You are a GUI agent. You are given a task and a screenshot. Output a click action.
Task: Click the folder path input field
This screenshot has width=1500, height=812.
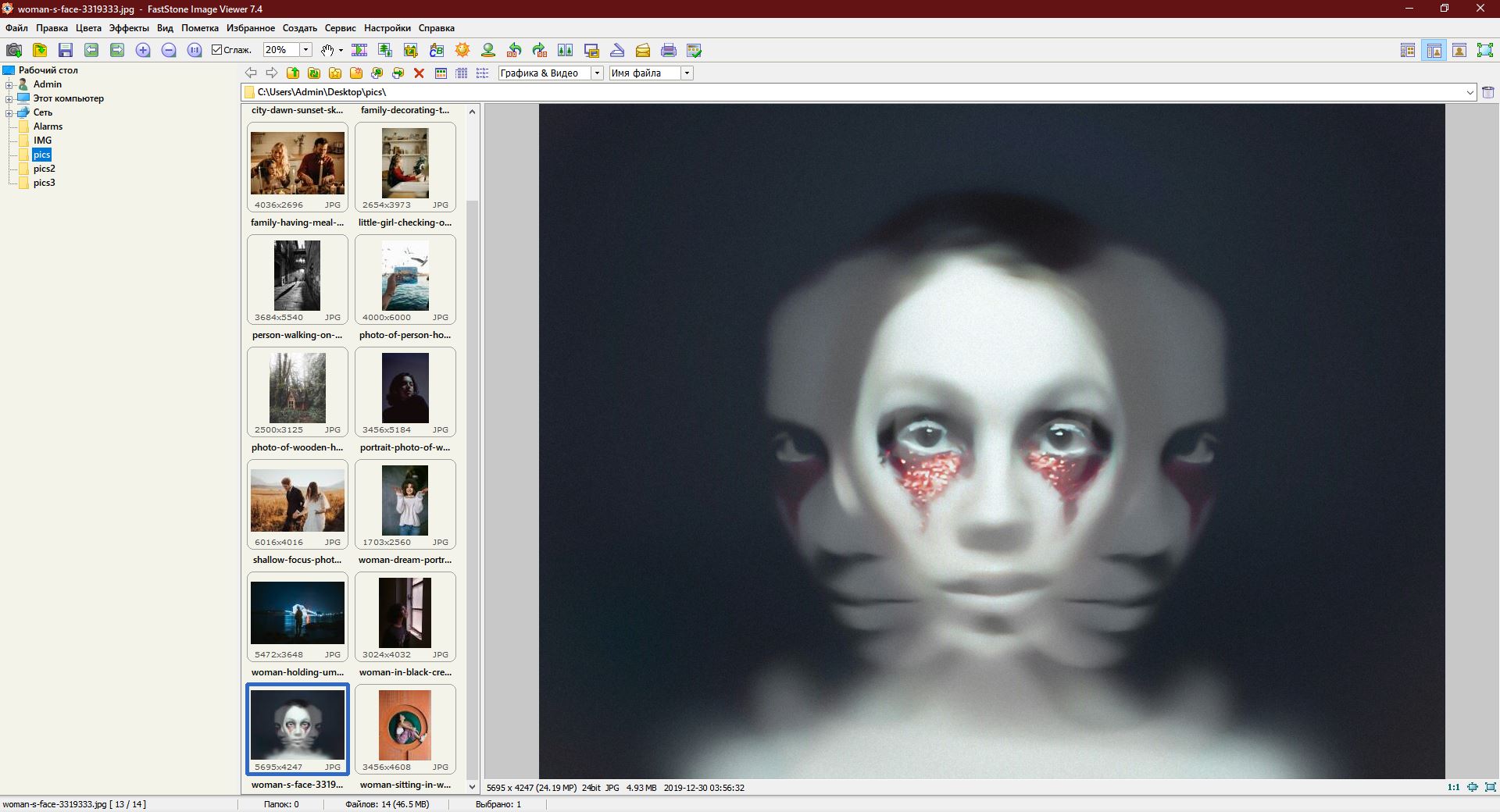859,92
